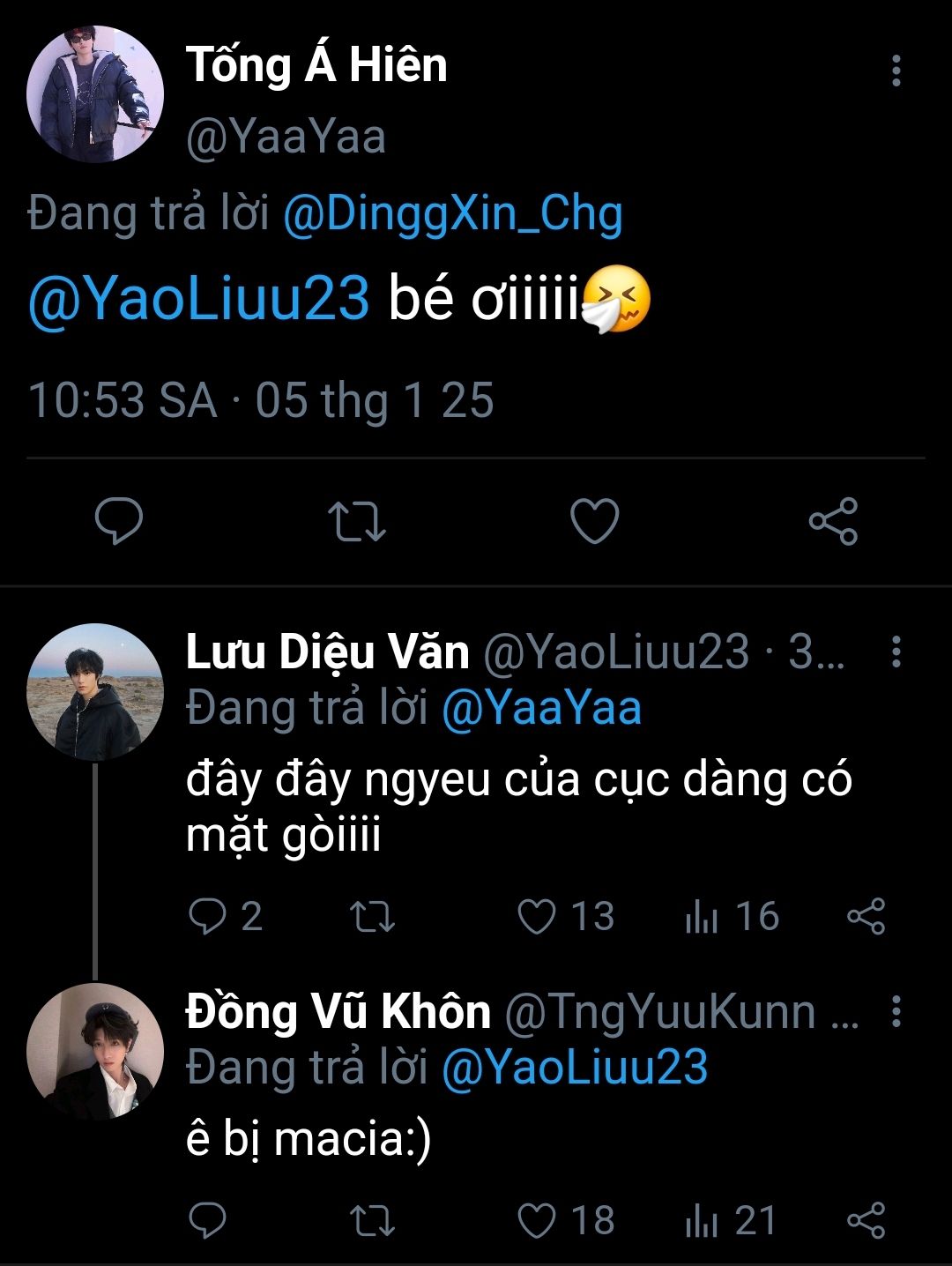Open more options on Đồng Vũ Khôn's reply
This screenshot has height=1266, width=952.
[896, 1012]
